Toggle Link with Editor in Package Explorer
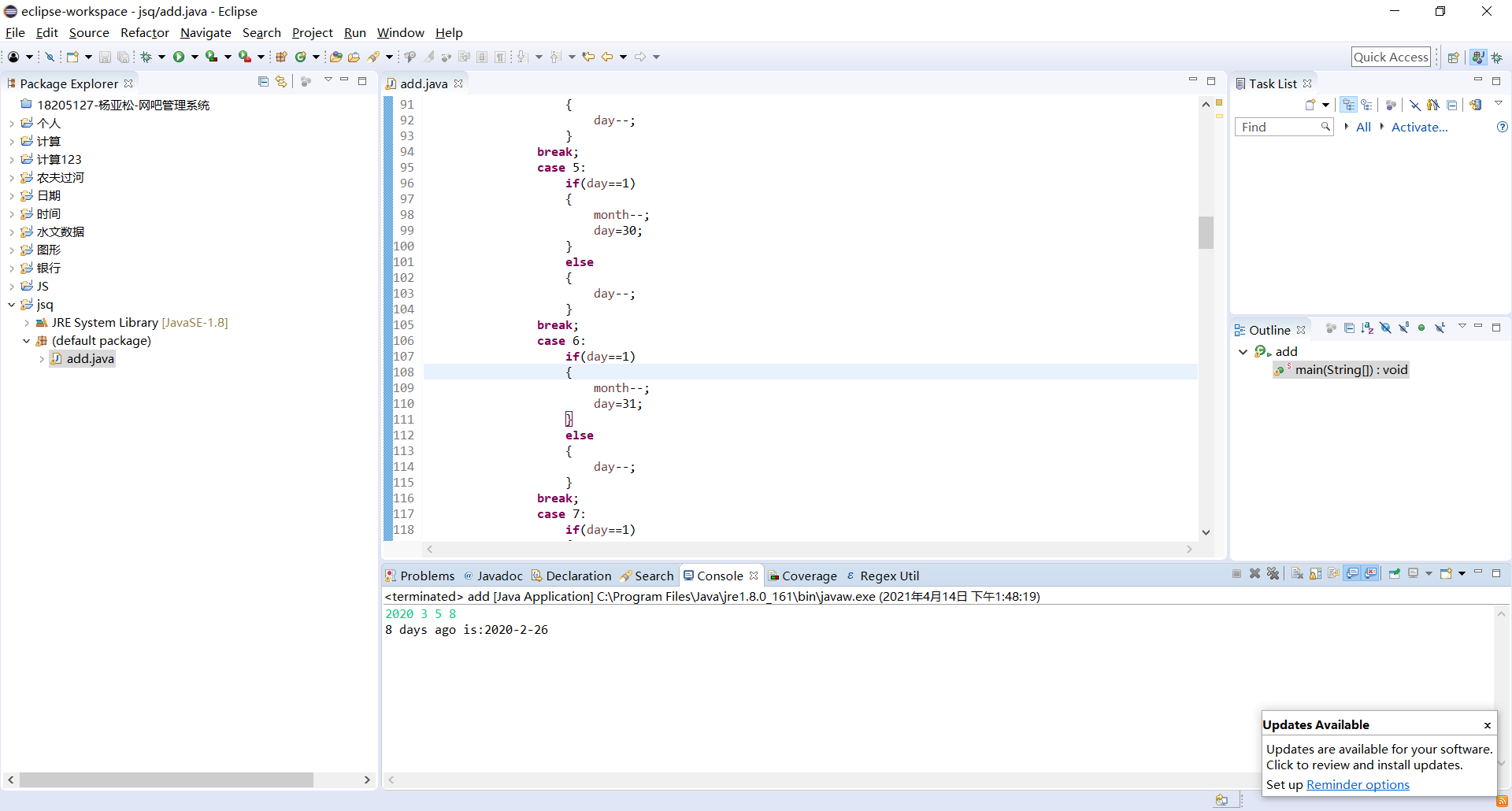Image resolution: width=1512 pixels, height=811 pixels. pyautogui.click(x=281, y=82)
